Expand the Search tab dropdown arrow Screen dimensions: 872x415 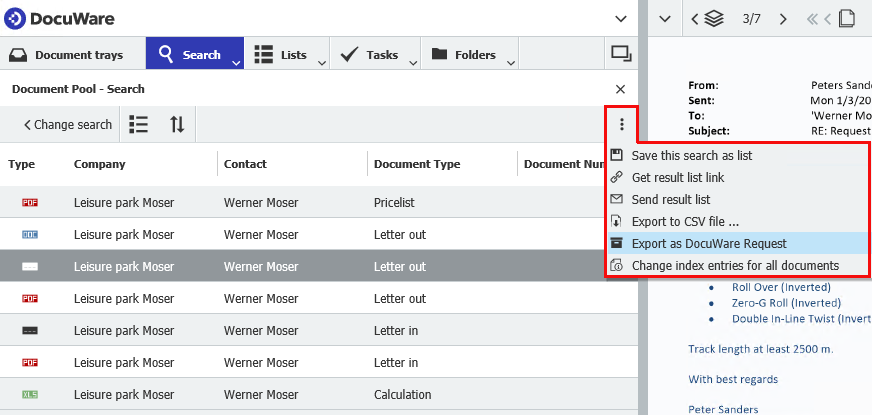point(236,63)
